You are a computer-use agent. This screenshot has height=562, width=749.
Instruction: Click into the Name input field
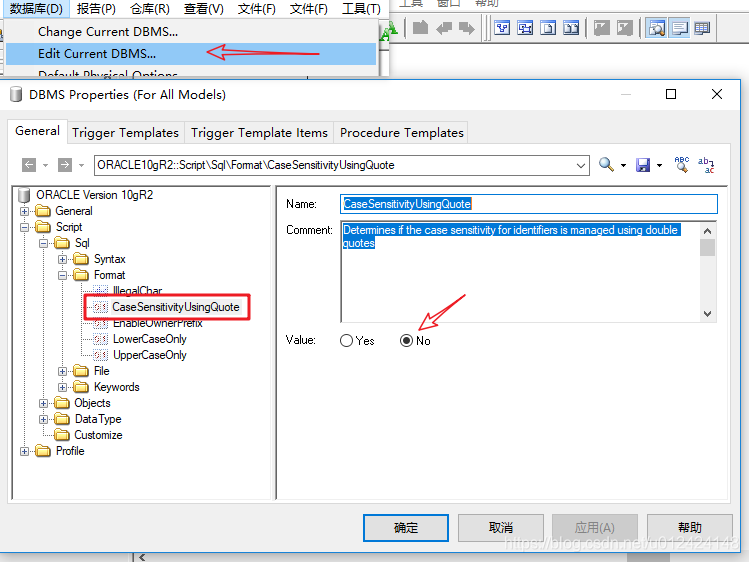pyautogui.click(x=529, y=204)
